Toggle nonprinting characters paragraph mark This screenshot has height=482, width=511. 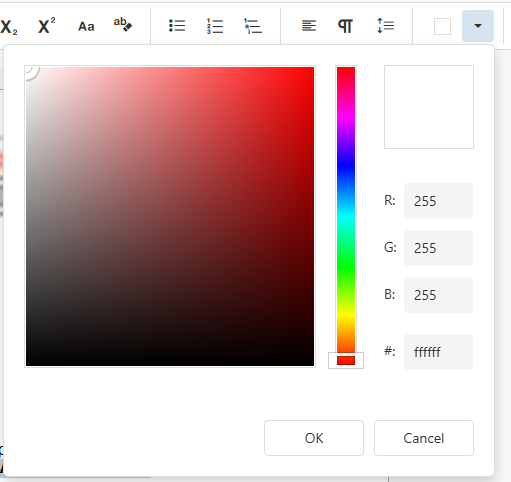tap(345, 26)
